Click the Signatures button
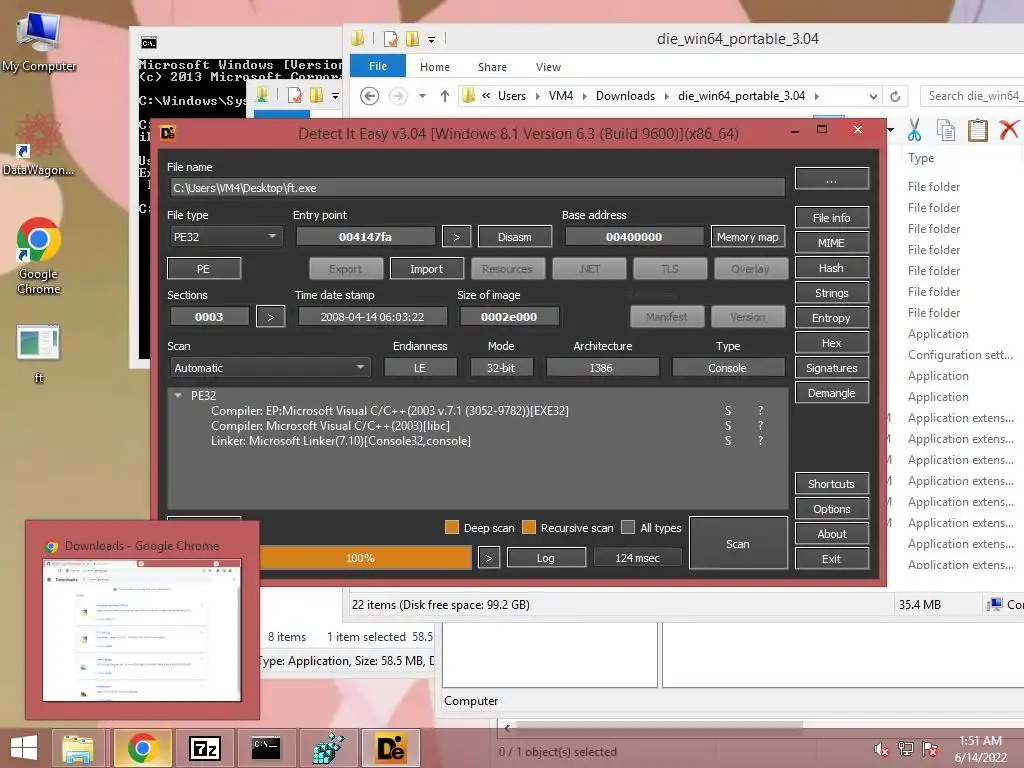This screenshot has height=768, width=1024. 831,368
